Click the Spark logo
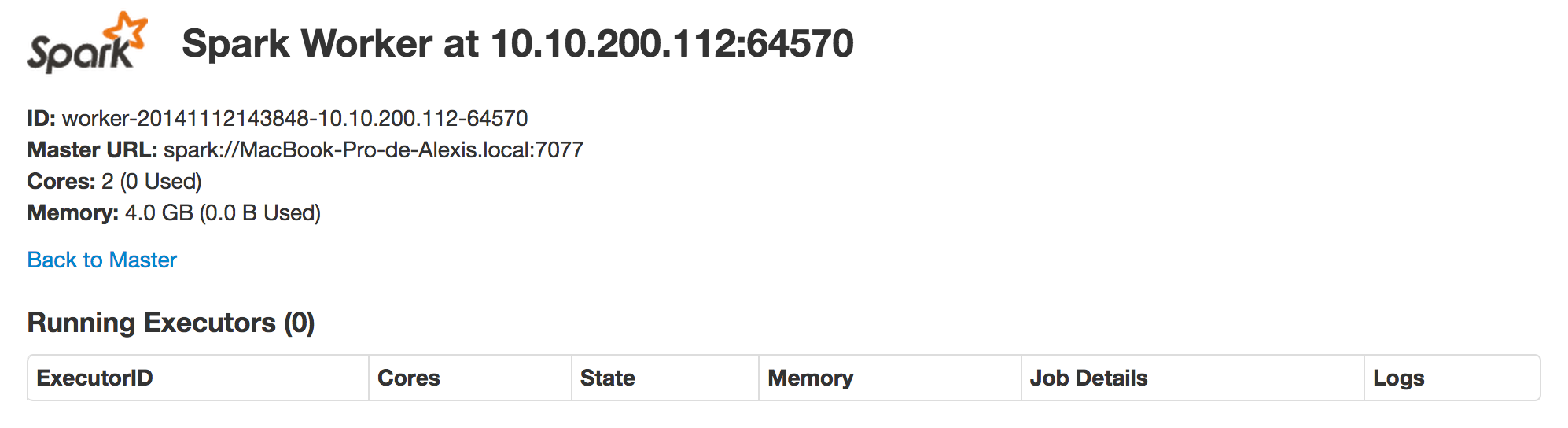This screenshot has width=1568, height=428. coord(86,44)
